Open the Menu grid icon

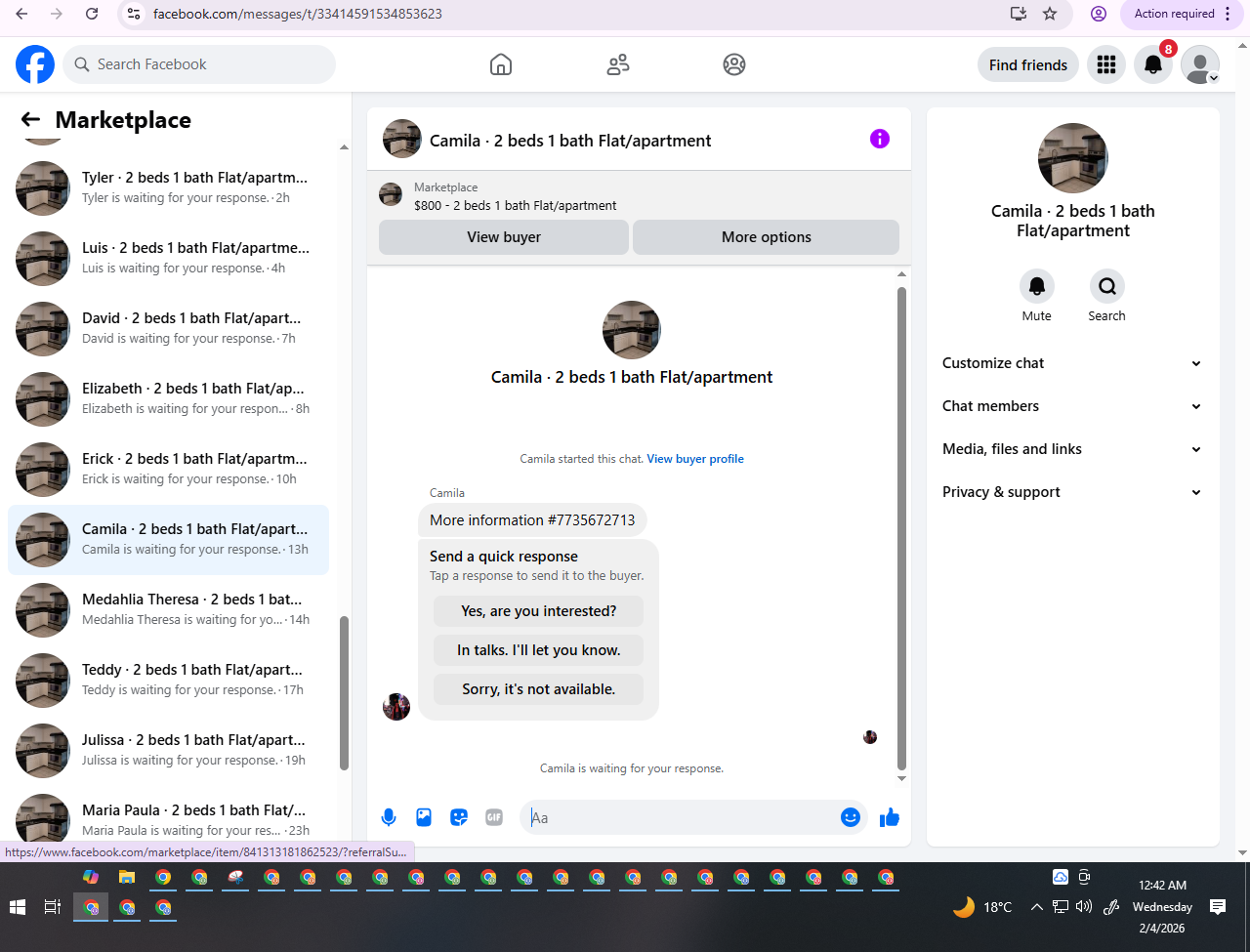(x=1106, y=64)
